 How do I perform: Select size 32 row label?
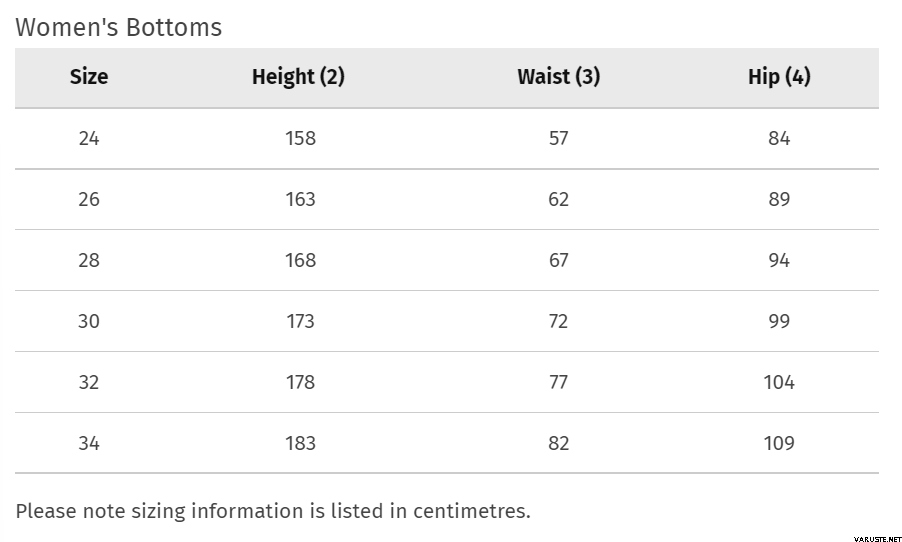(x=89, y=382)
